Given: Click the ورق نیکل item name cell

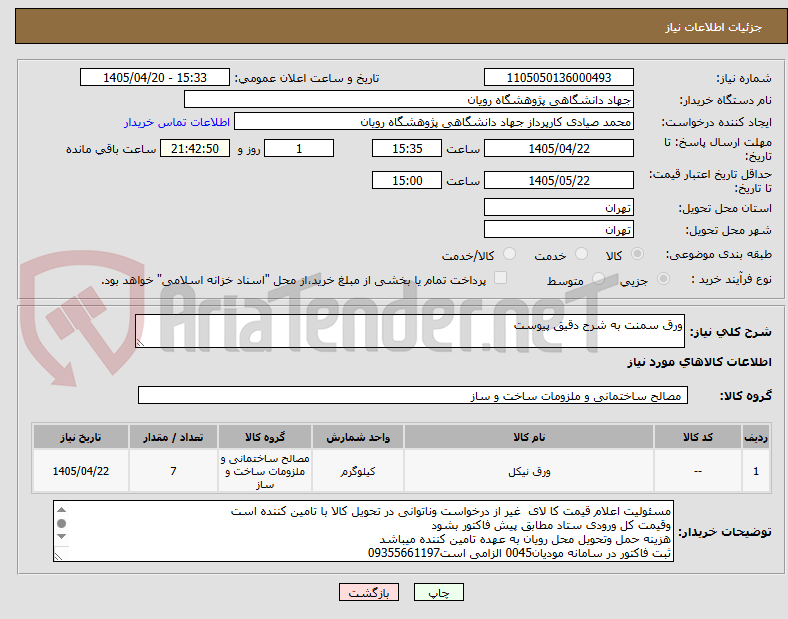Looking at the screenshot, I should [x=529, y=471].
